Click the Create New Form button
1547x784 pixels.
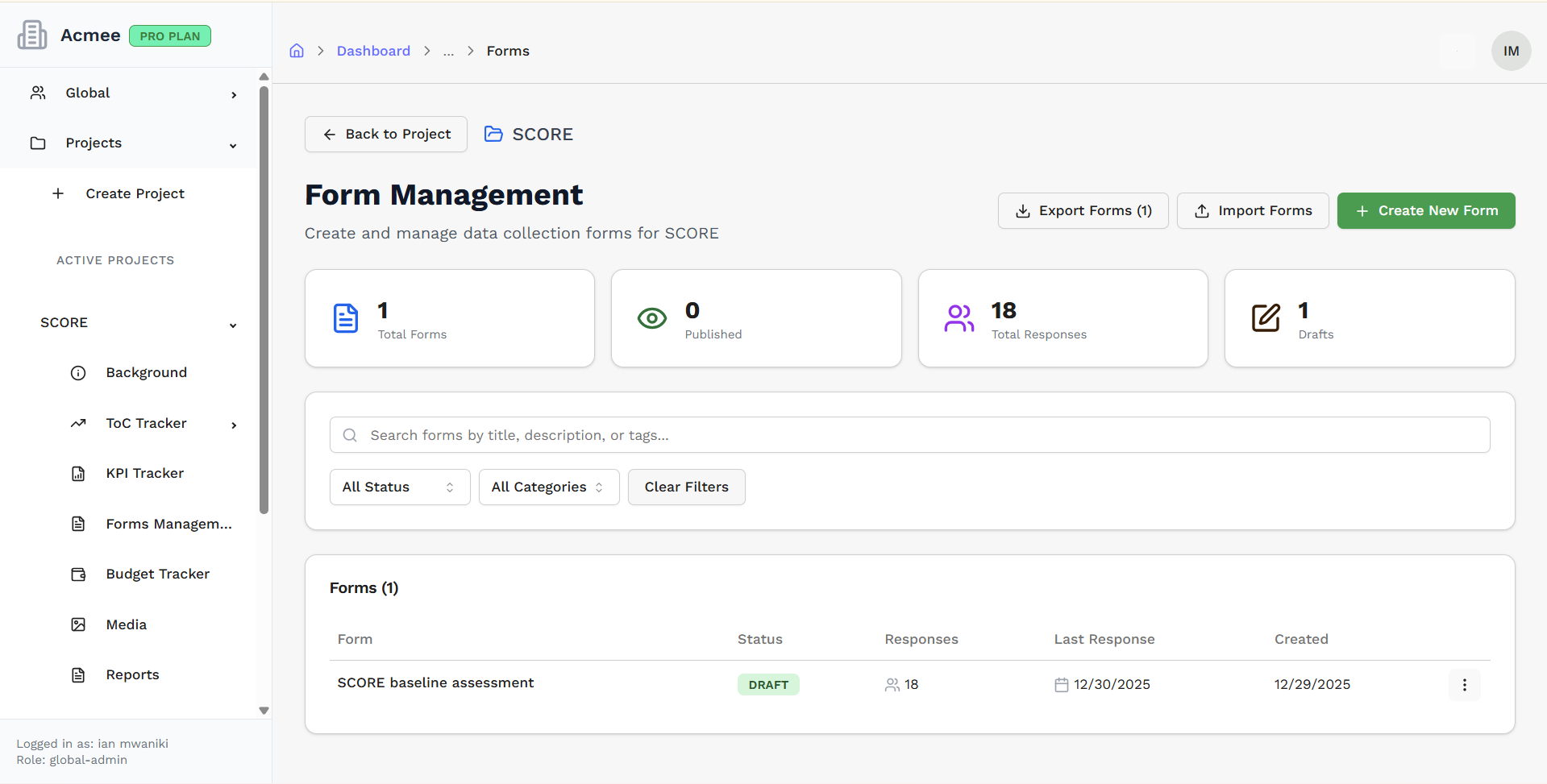click(1426, 210)
